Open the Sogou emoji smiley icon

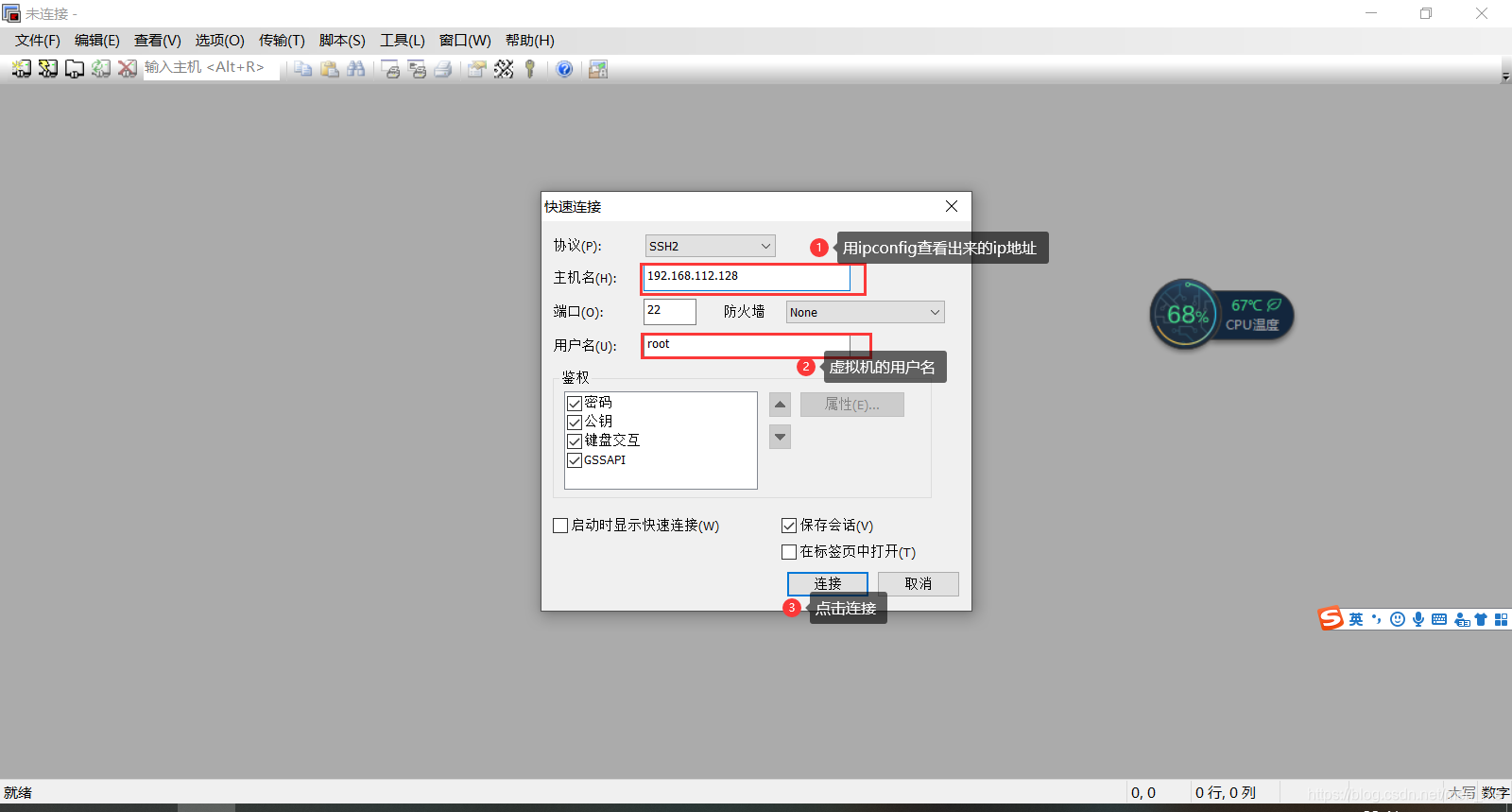point(1398,619)
